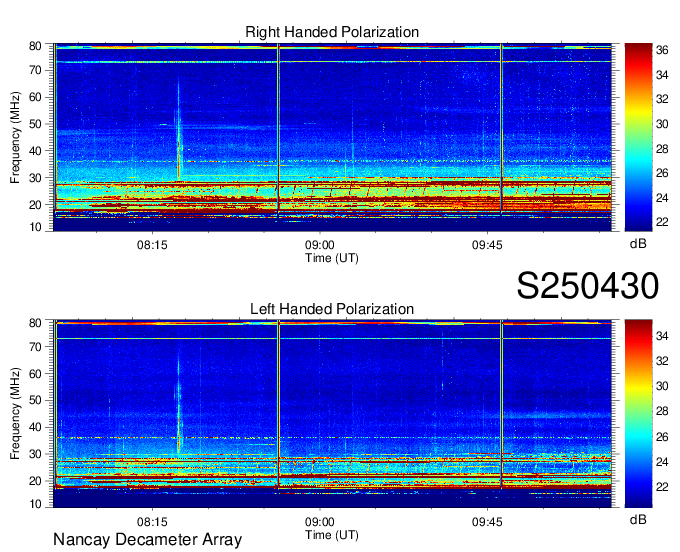Click the dB unit label under the Right Handed color bar

coord(638,243)
